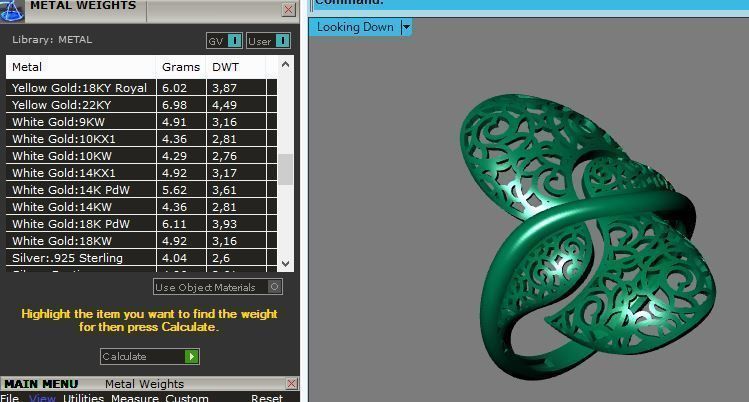Enable Use Object Materials option
The height and width of the screenshot is (402, 749).
tap(218, 287)
